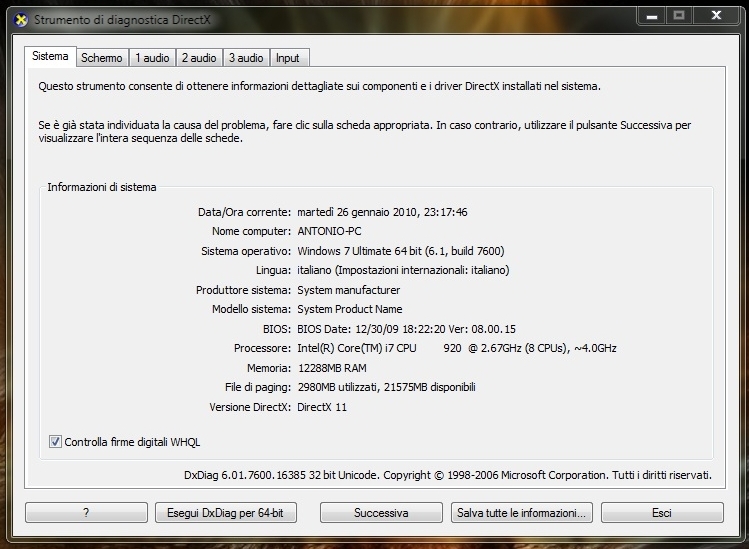Go to the 2 audio tab

point(198,58)
